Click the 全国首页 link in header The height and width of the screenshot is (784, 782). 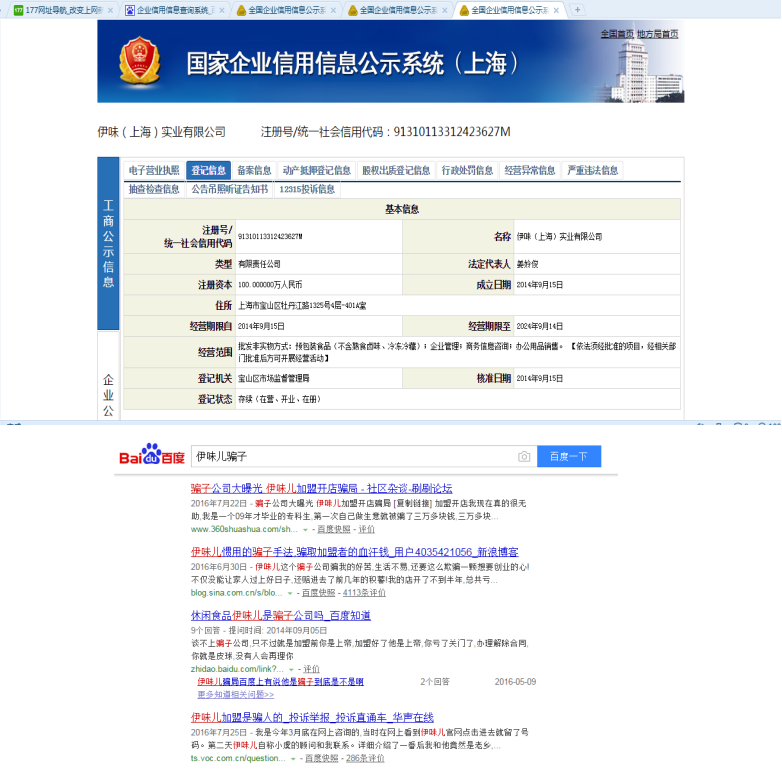[x=617, y=34]
